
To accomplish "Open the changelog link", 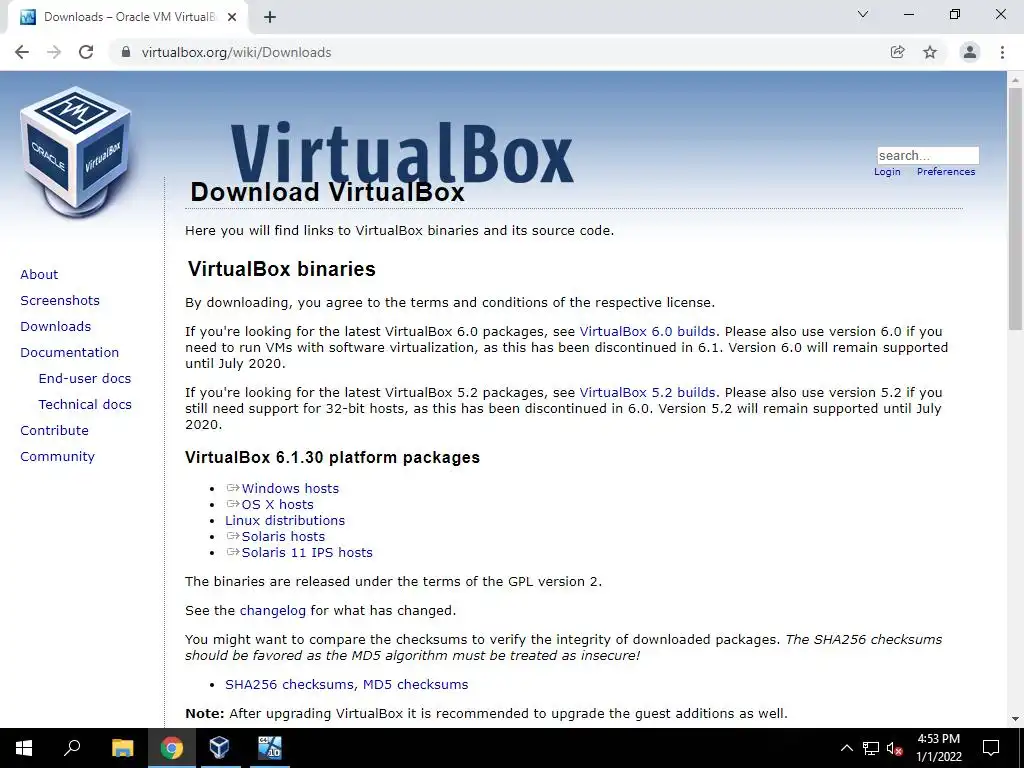I will [x=272, y=611].
